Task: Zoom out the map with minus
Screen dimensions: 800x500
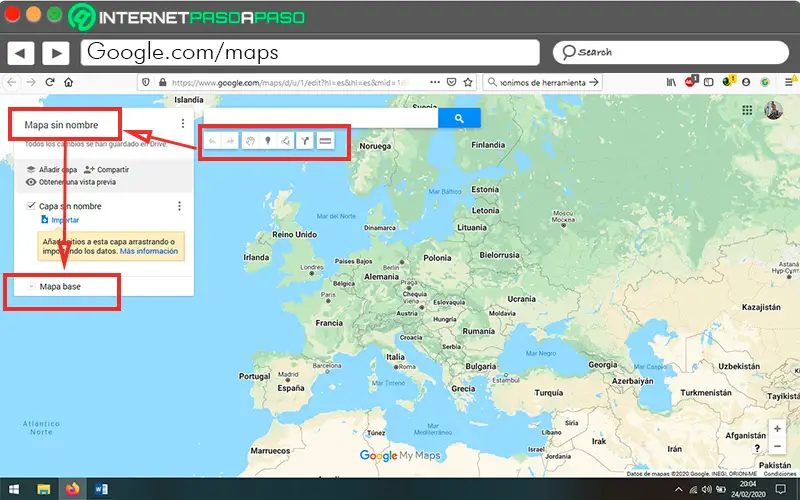Action: coord(777,446)
